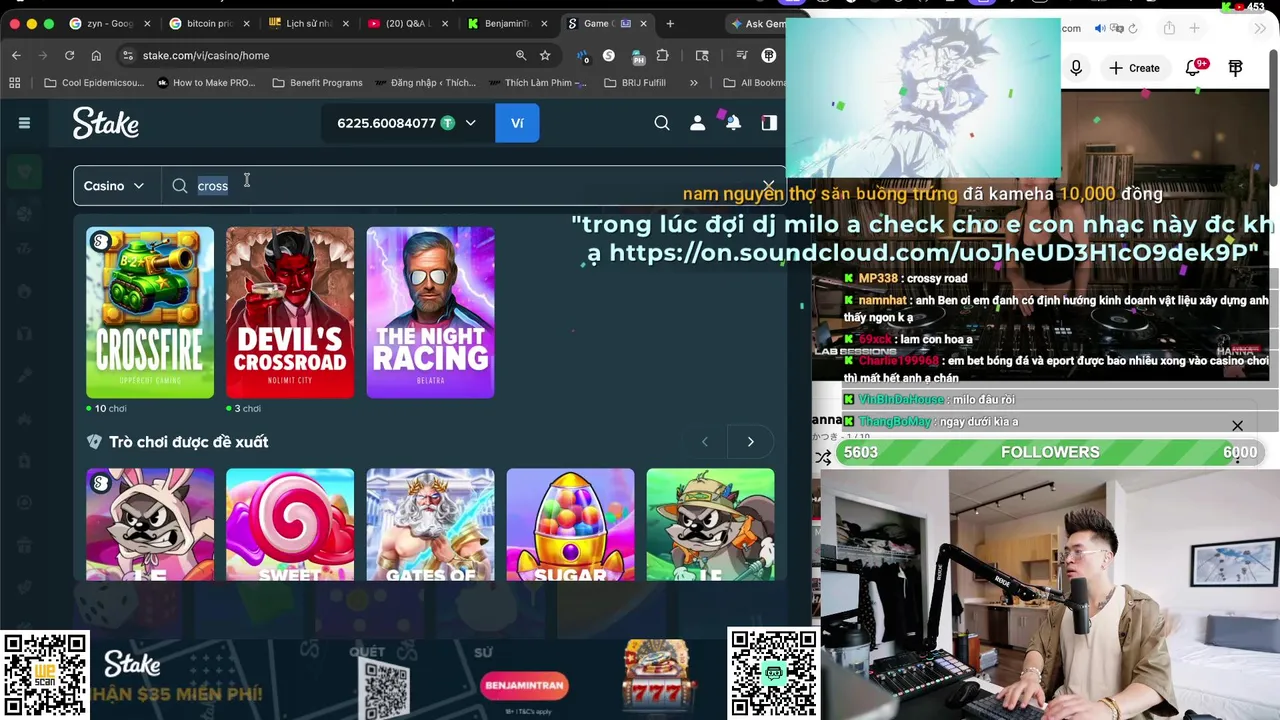Show previous recommended games arrow
Screen dimensions: 1280x720
[705, 441]
